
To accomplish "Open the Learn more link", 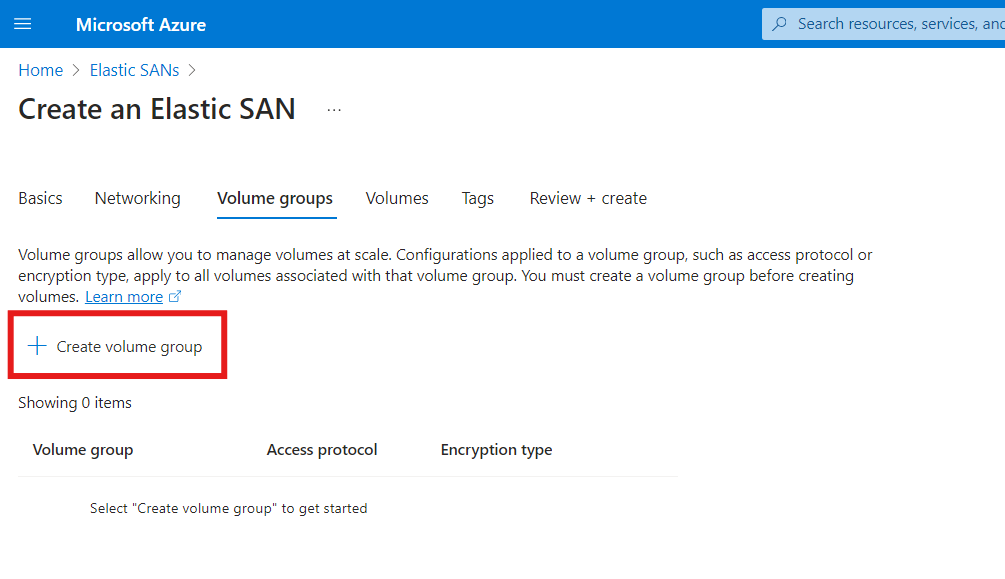I will (x=124, y=297).
